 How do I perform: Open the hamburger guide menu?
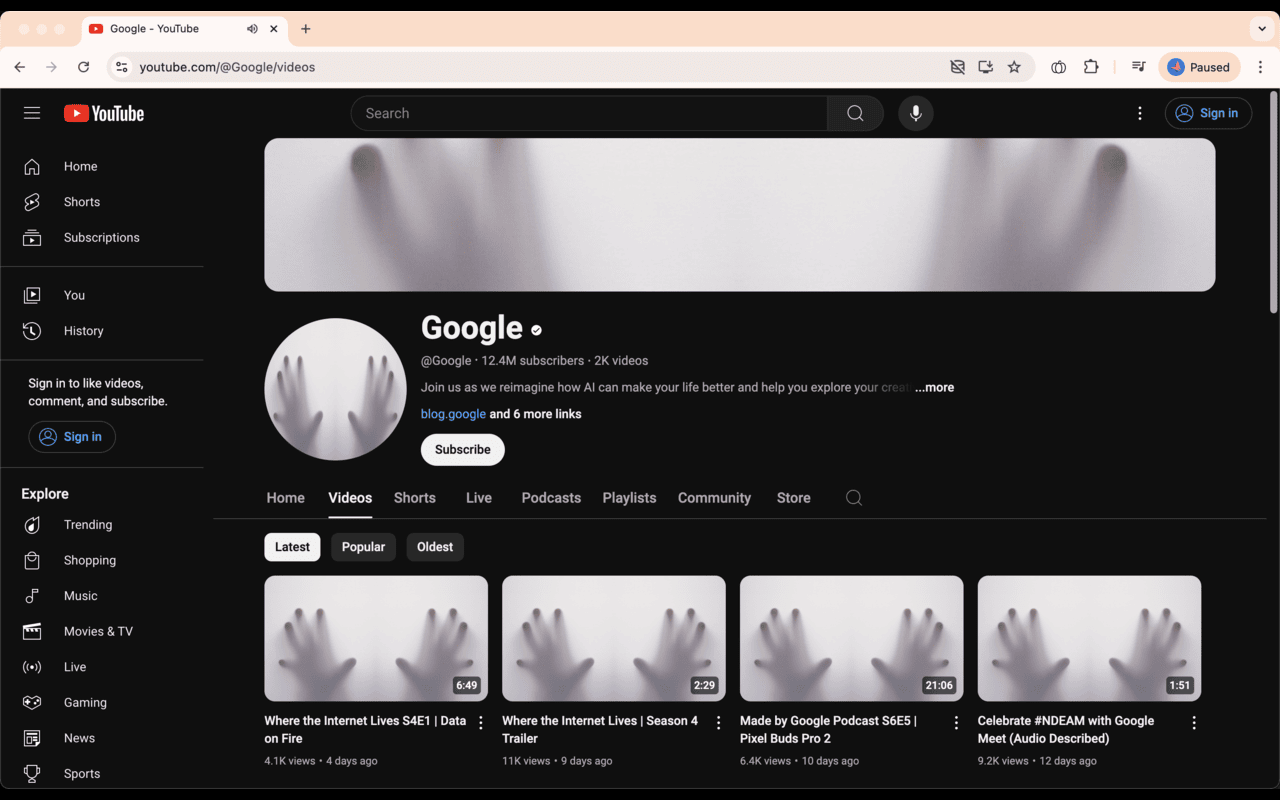(x=32, y=113)
